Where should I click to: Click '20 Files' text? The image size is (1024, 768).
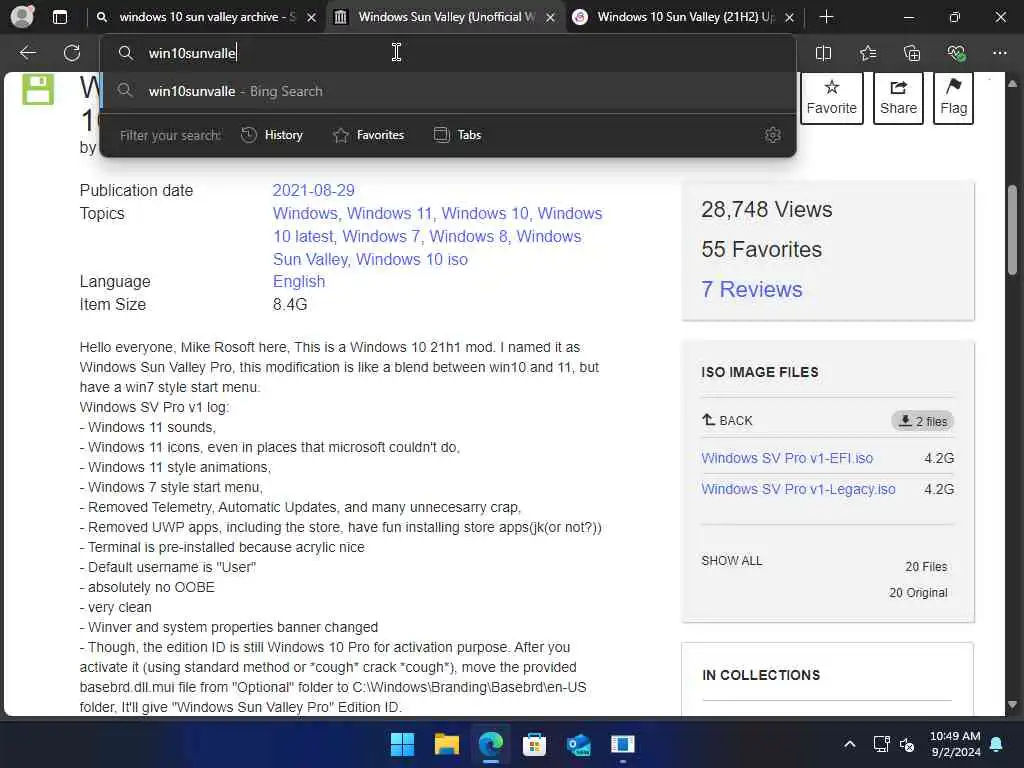coord(925,567)
